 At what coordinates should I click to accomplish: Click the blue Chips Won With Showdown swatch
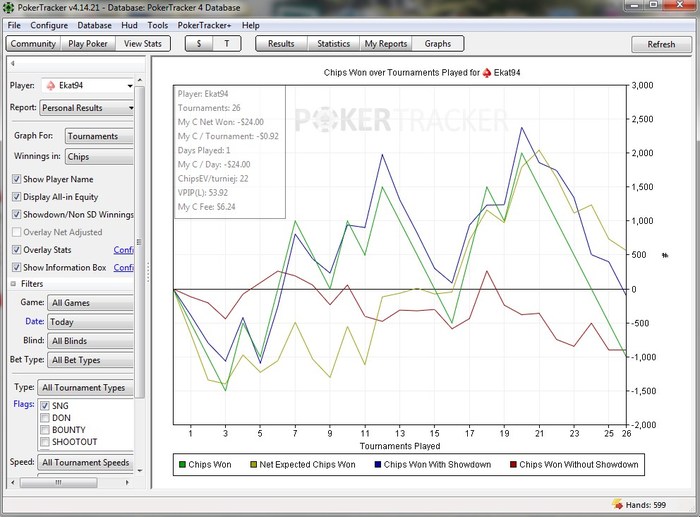pos(378,464)
